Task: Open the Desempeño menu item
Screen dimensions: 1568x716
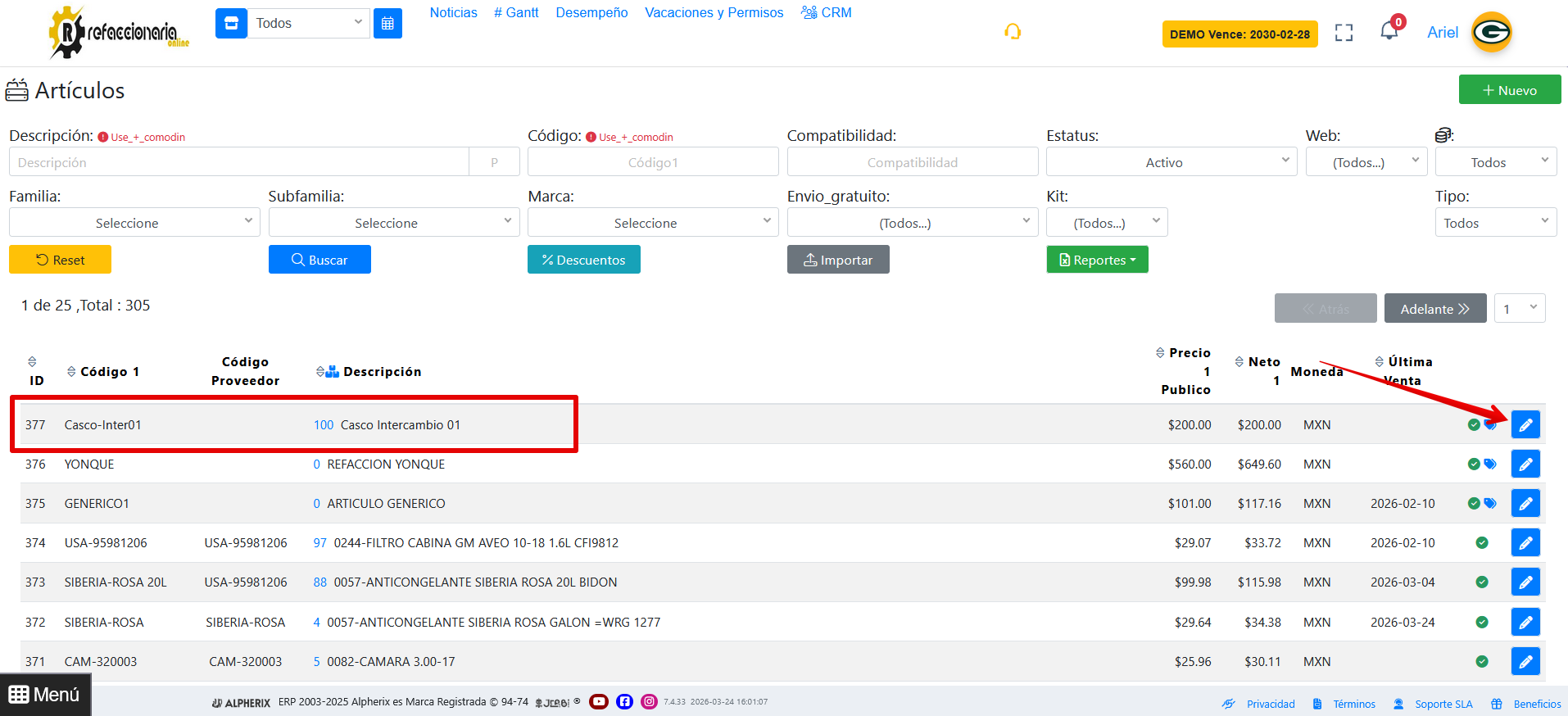Action: (591, 12)
